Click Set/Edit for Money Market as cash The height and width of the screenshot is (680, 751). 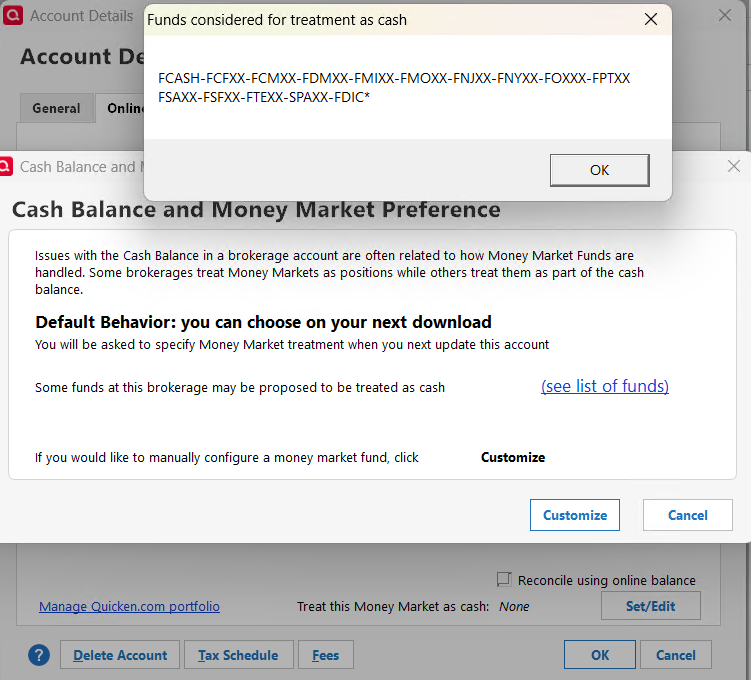[x=650, y=606]
